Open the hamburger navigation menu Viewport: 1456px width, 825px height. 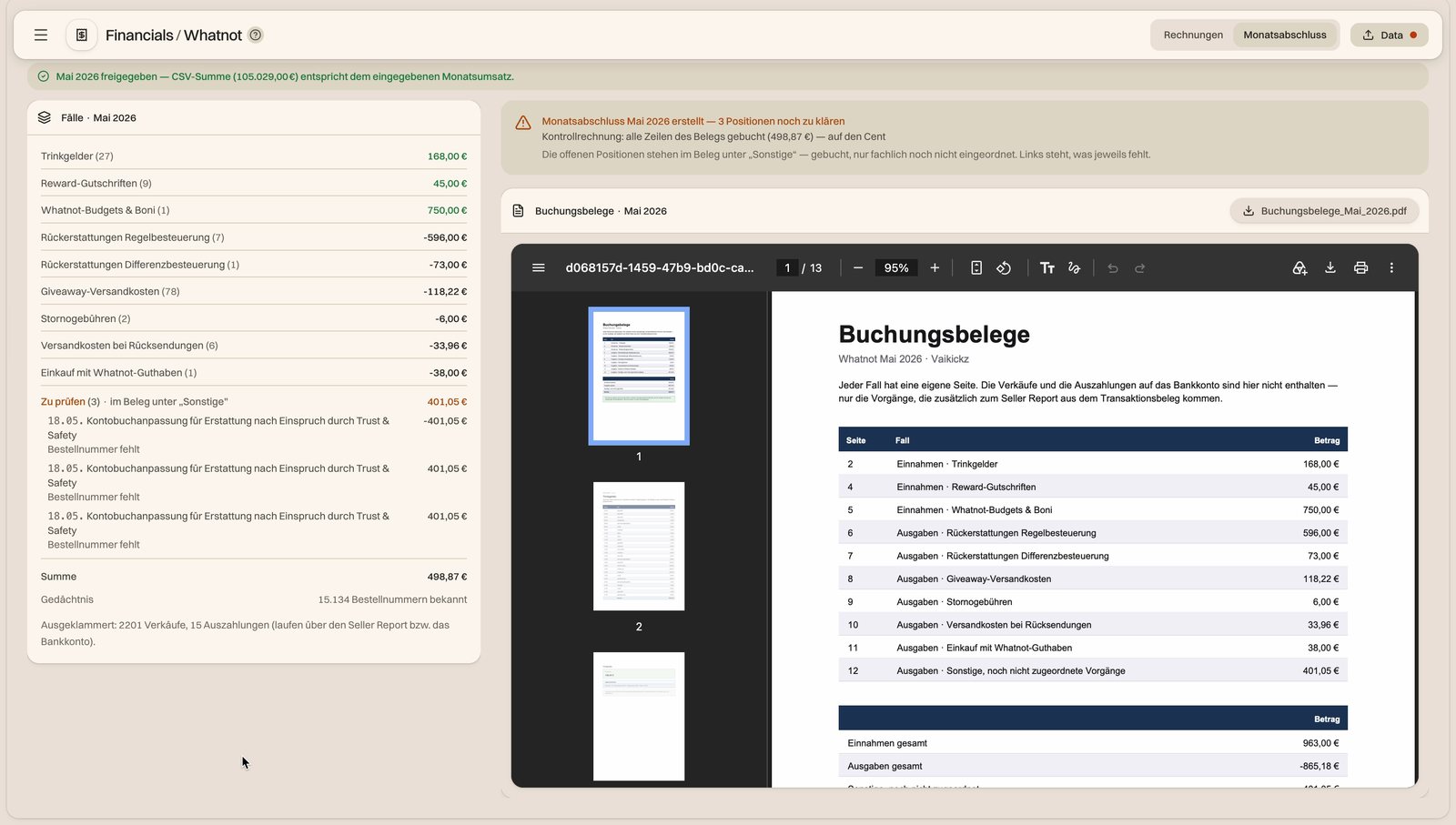(x=41, y=35)
